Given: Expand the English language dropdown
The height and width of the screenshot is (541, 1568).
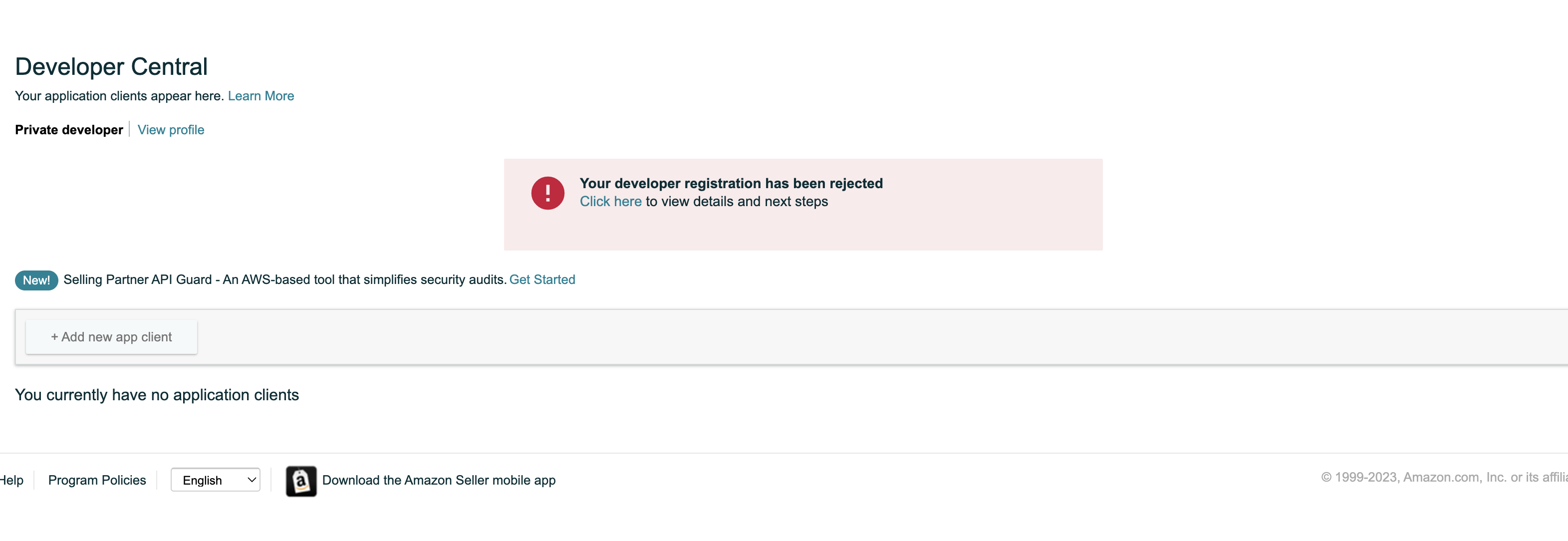Looking at the screenshot, I should [x=216, y=480].
